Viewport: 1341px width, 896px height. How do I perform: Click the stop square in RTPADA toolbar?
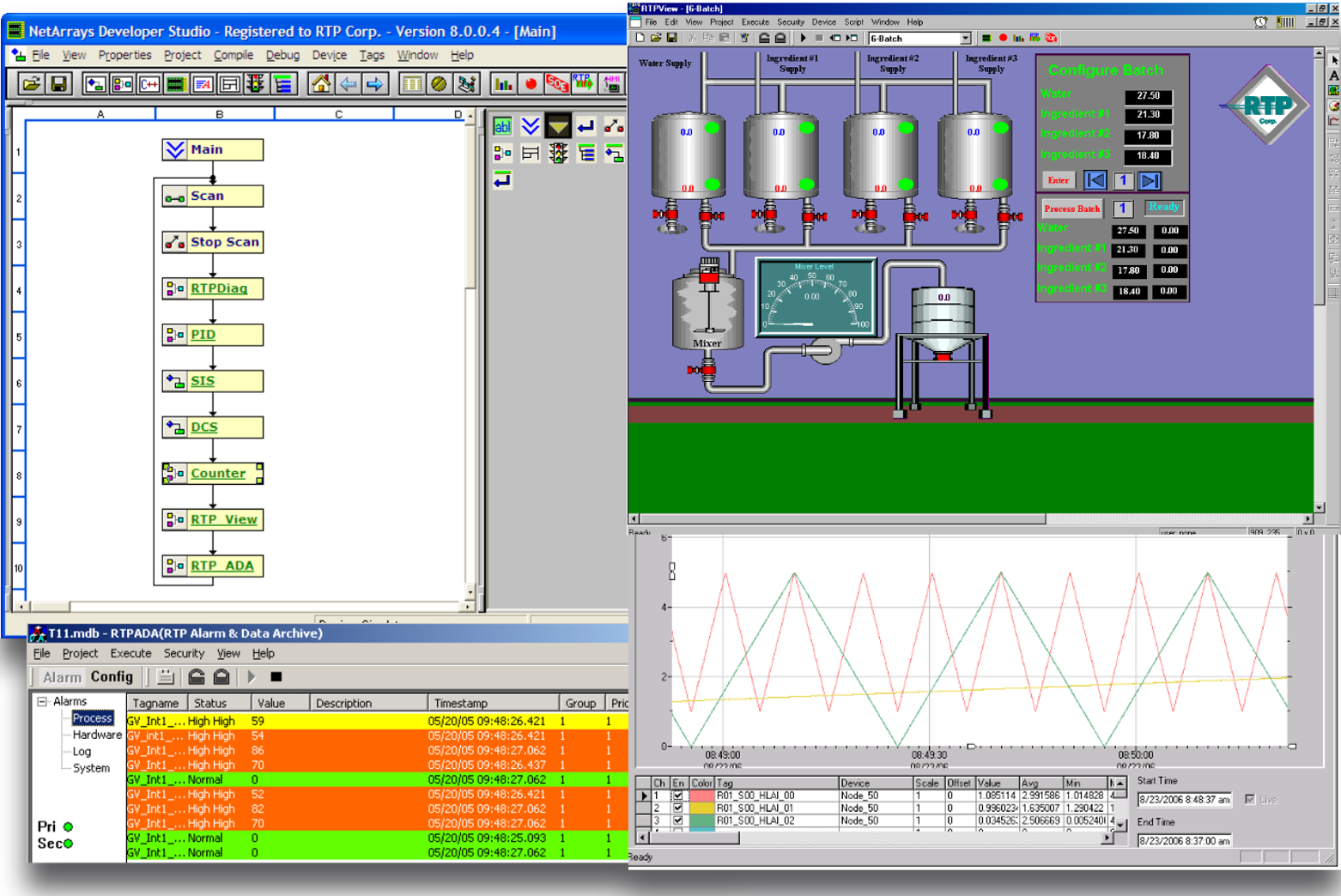pyautogui.click(x=276, y=677)
